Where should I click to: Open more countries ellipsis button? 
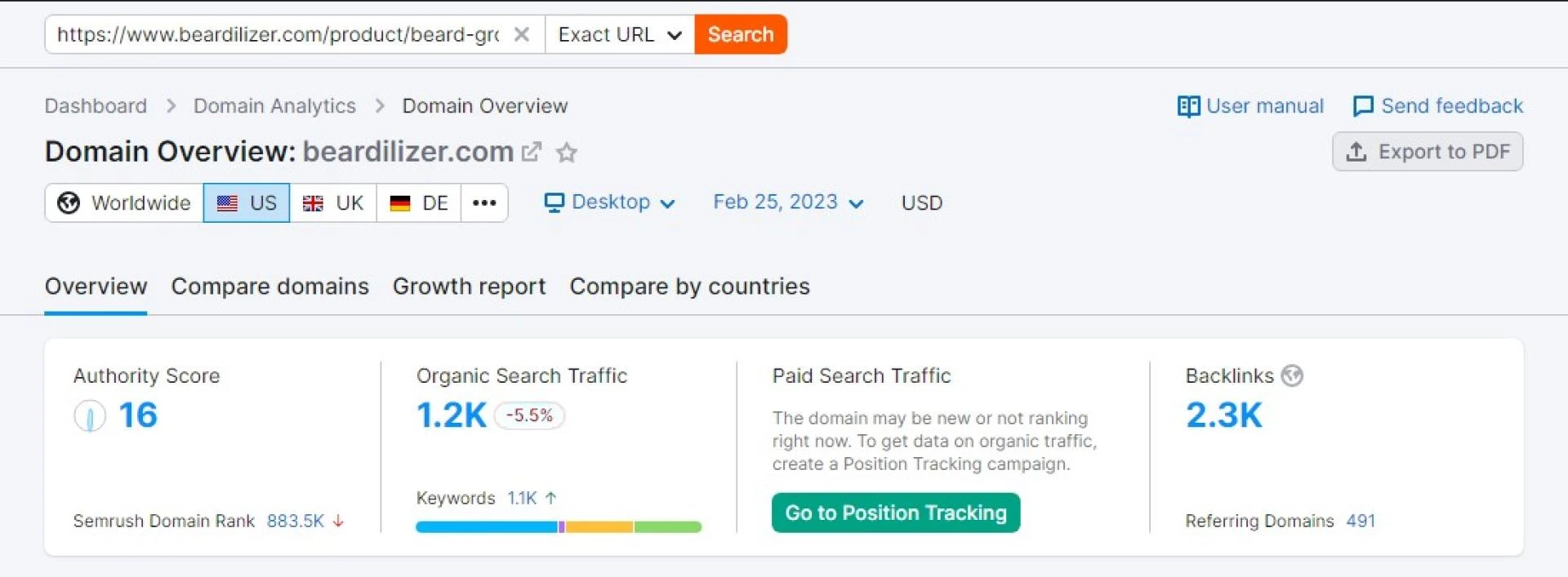(x=484, y=203)
